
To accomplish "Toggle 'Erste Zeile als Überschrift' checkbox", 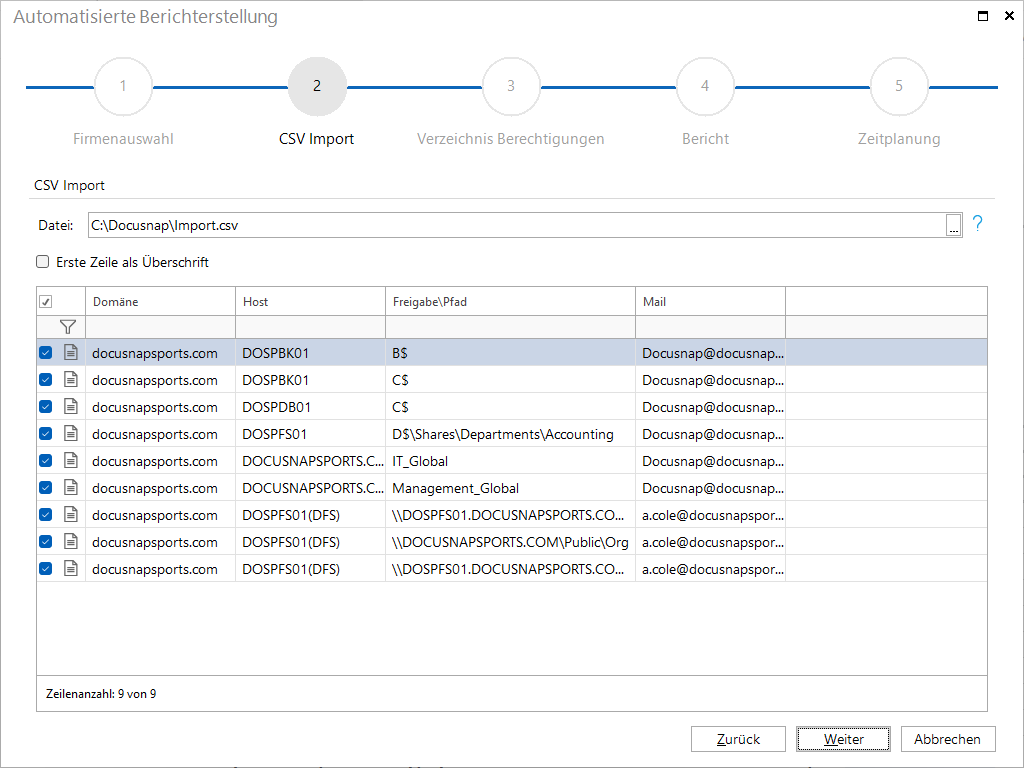I will click(42, 262).
